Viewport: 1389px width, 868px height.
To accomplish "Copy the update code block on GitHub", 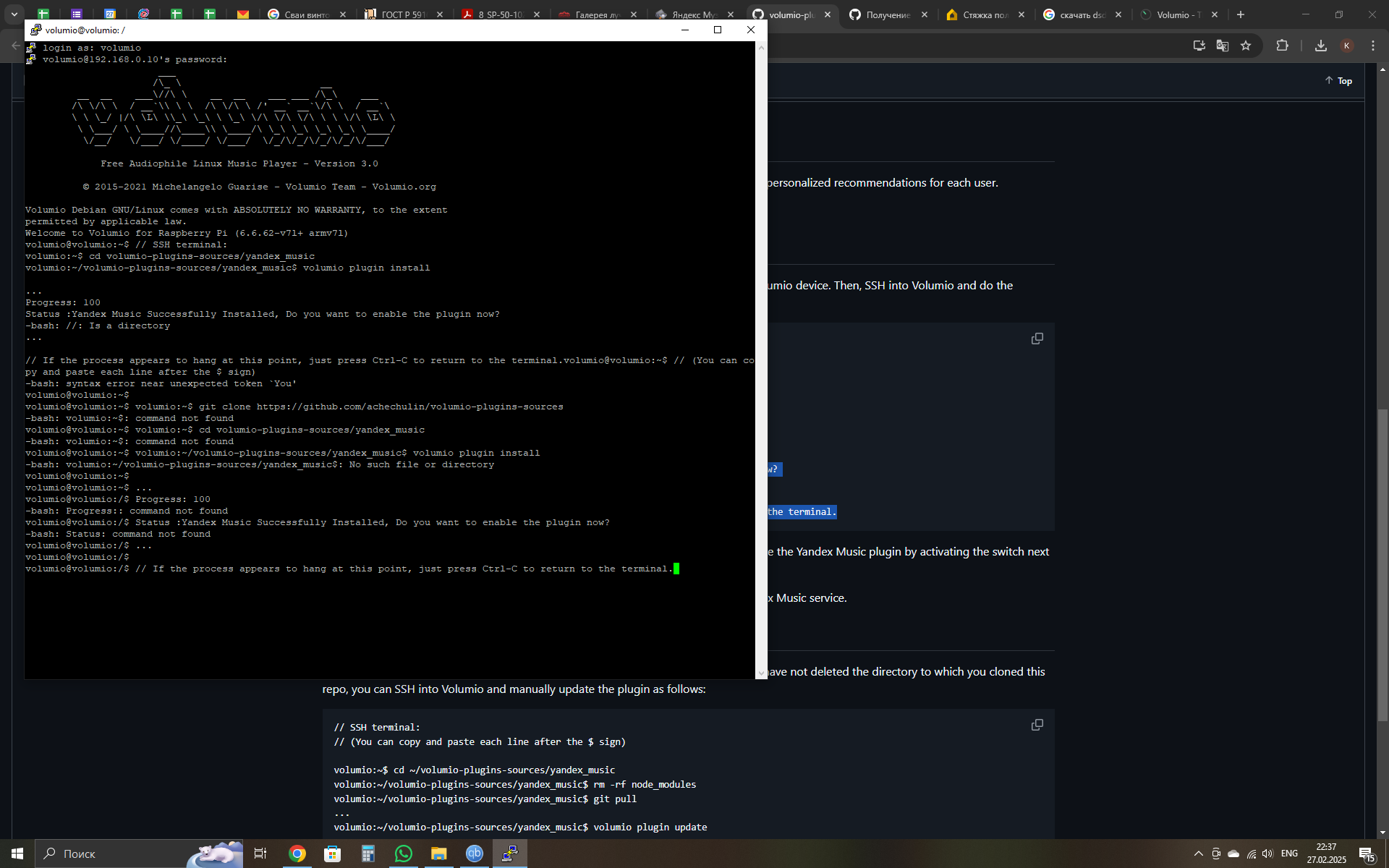I will point(1037,725).
